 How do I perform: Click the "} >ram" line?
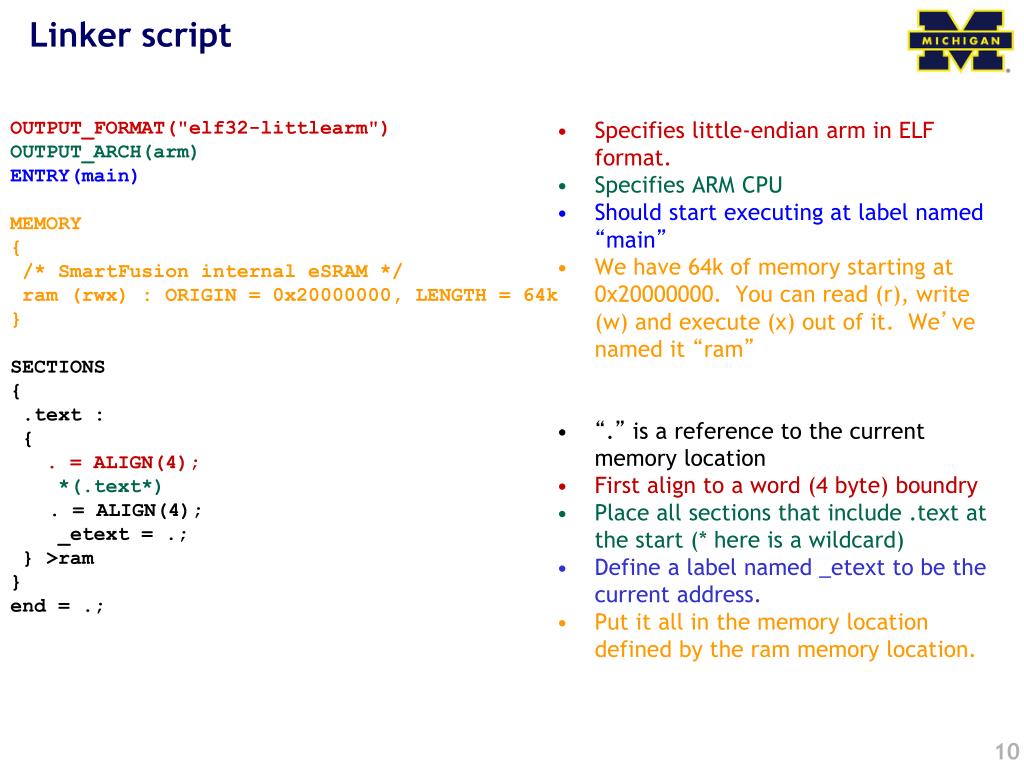click(59, 558)
